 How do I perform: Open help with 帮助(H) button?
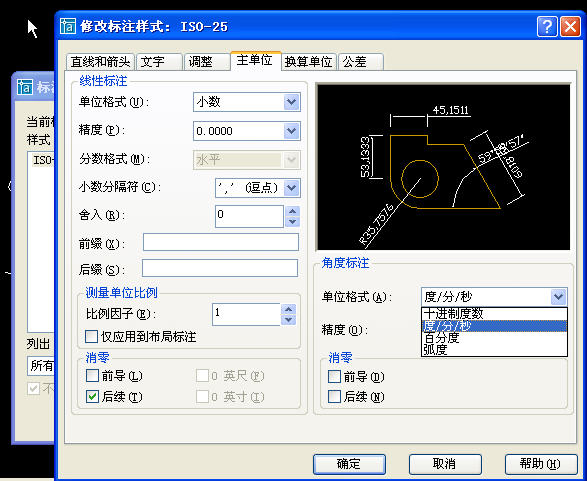pos(541,464)
